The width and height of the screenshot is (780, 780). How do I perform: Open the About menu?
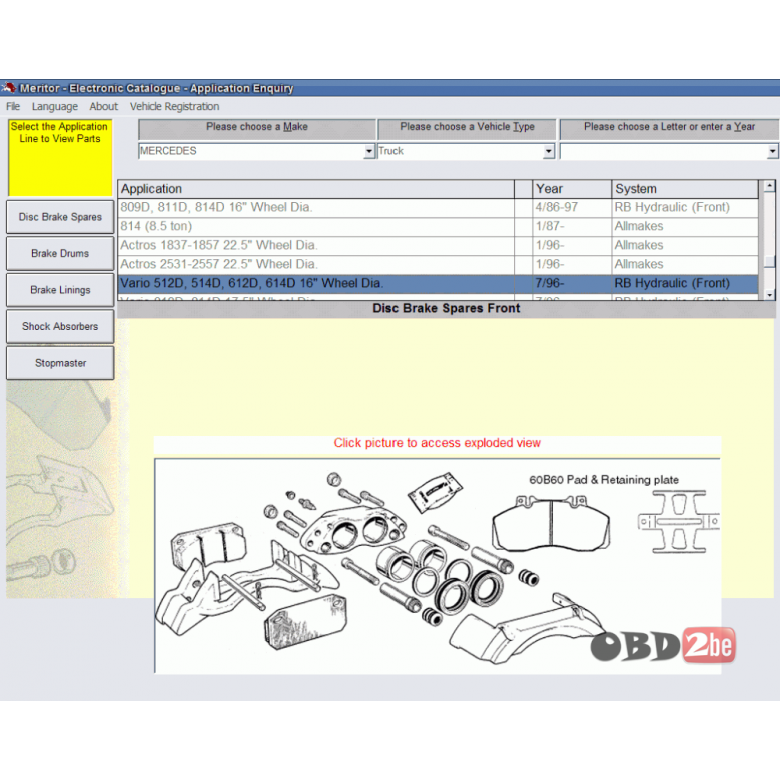(x=103, y=106)
